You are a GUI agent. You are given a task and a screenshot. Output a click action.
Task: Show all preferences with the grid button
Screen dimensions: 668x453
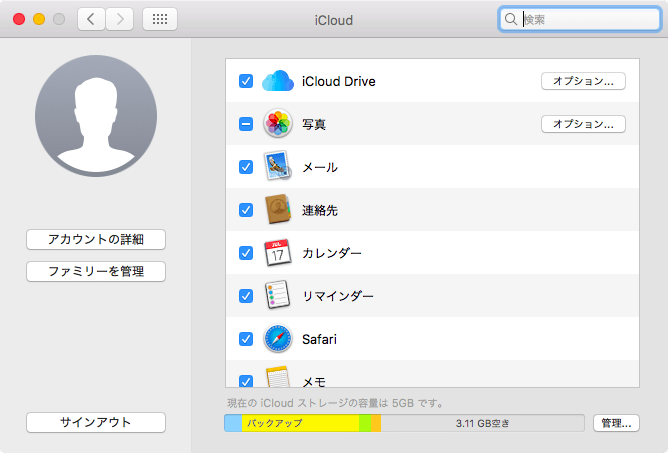(160, 19)
